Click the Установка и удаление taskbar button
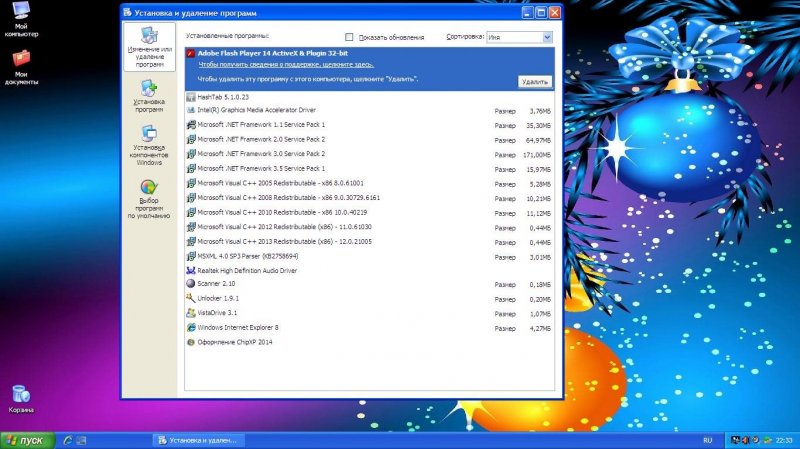 [198, 440]
